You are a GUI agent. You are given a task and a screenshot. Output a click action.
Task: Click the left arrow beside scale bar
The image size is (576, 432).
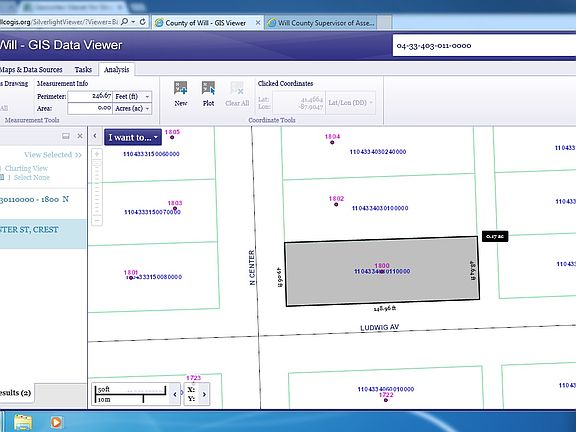pos(175,394)
